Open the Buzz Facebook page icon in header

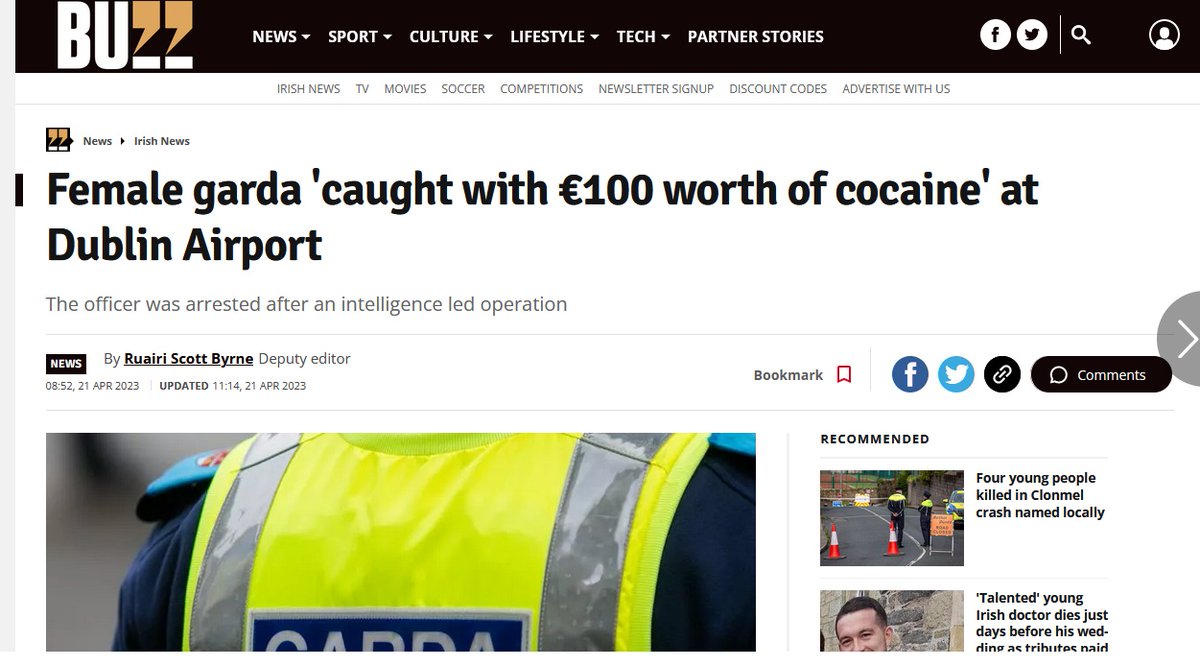[995, 35]
